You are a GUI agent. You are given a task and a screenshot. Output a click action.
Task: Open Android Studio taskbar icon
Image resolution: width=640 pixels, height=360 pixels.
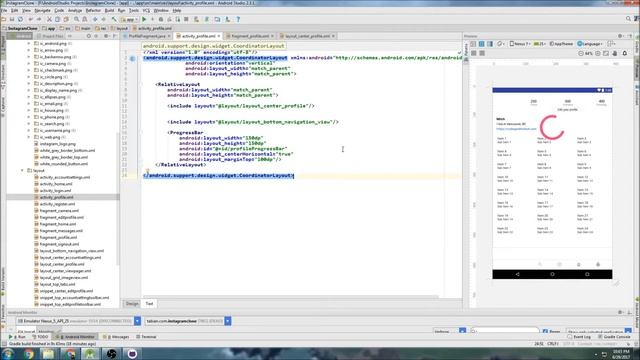coord(90,353)
